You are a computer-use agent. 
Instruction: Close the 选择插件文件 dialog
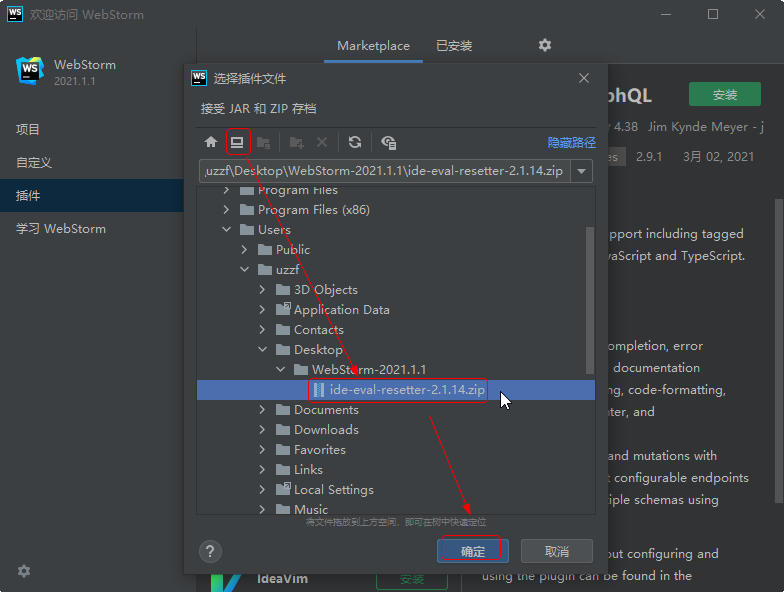click(584, 78)
